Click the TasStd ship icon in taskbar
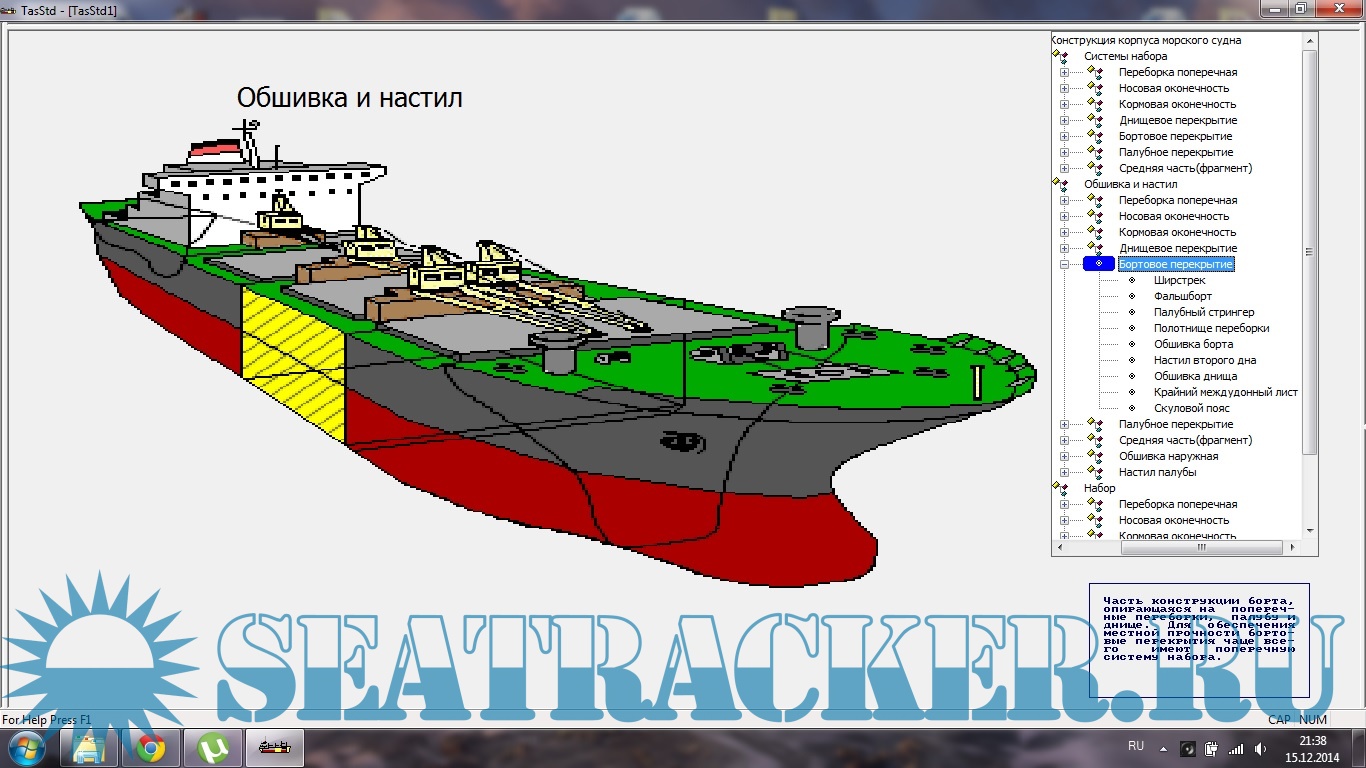This screenshot has width=1366, height=768. (274, 748)
